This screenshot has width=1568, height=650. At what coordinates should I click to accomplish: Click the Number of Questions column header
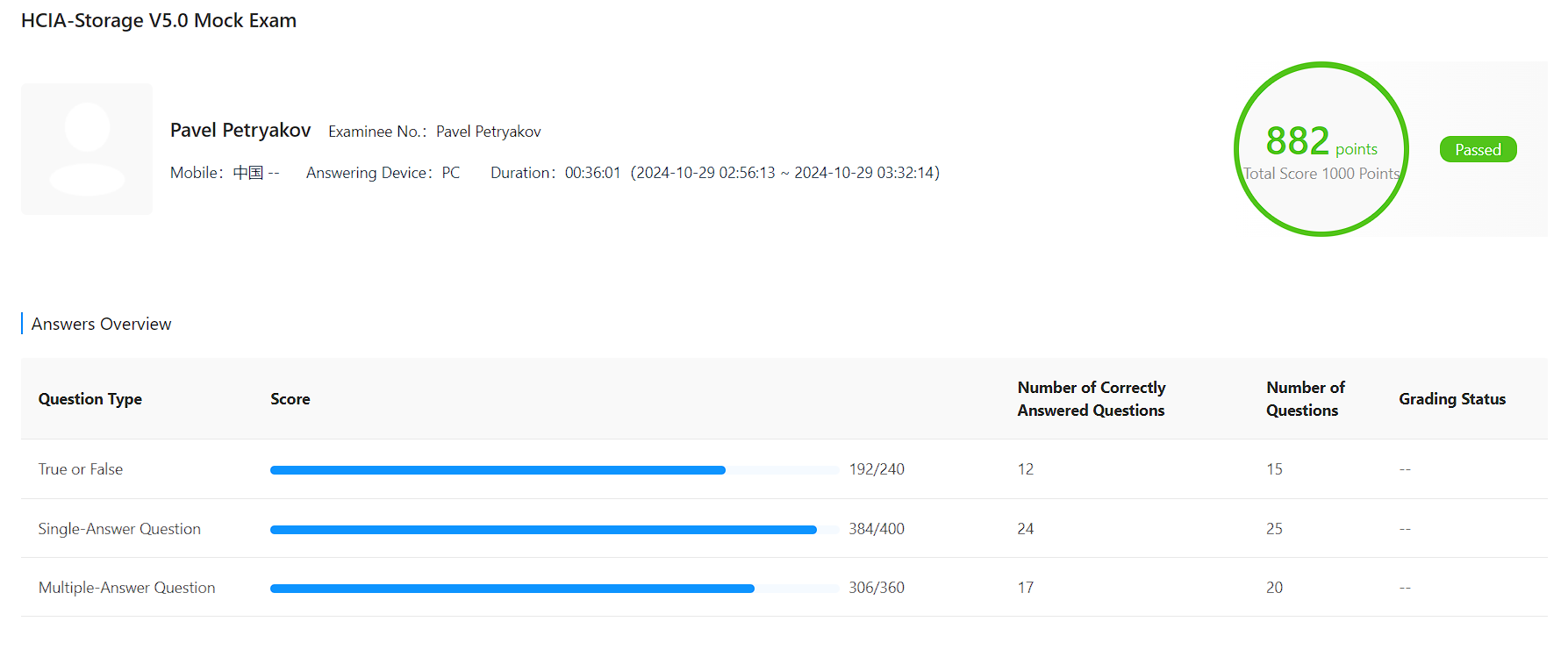[1305, 399]
